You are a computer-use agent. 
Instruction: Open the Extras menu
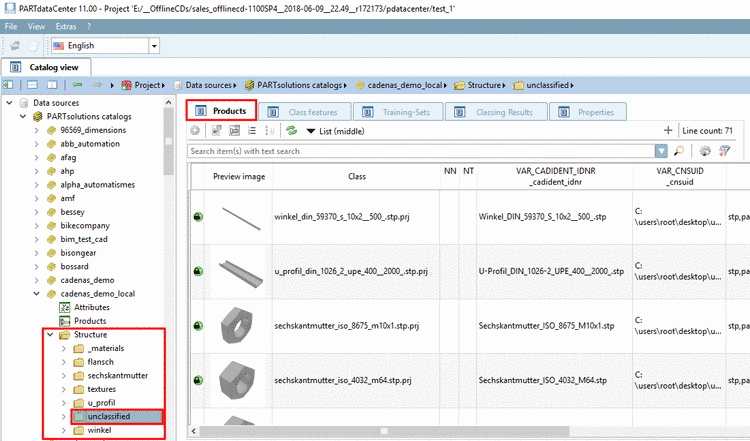click(x=66, y=26)
